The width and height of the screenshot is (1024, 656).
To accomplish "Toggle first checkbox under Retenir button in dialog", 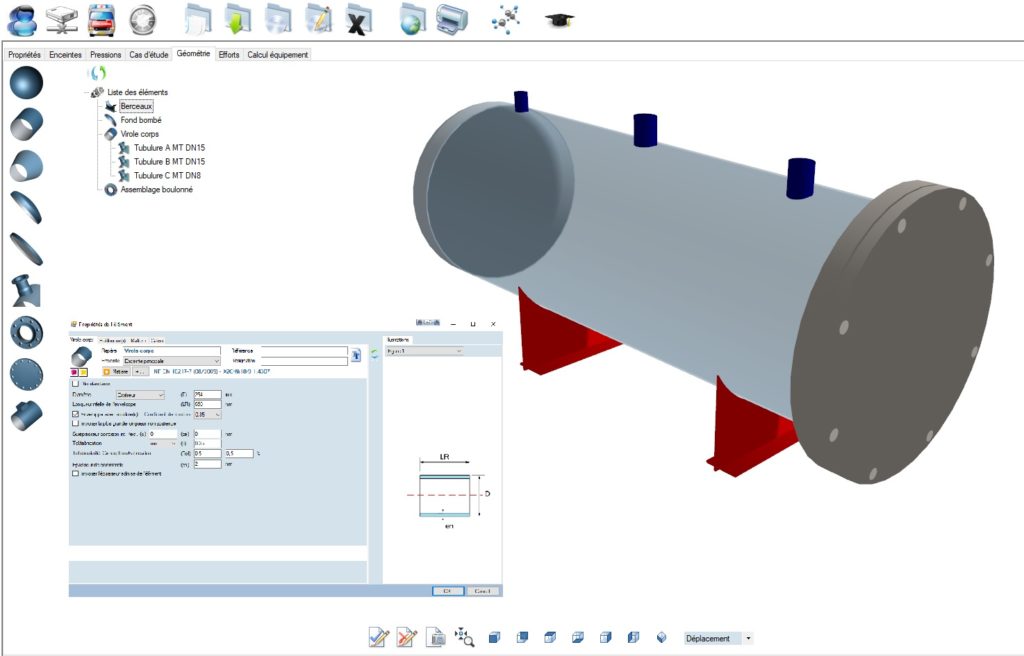I will point(75,384).
